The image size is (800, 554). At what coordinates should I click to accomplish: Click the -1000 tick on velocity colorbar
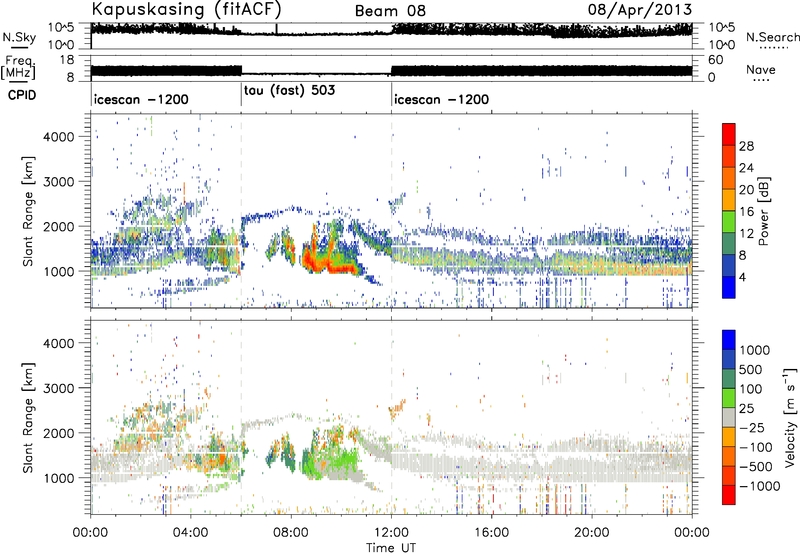pos(760,486)
